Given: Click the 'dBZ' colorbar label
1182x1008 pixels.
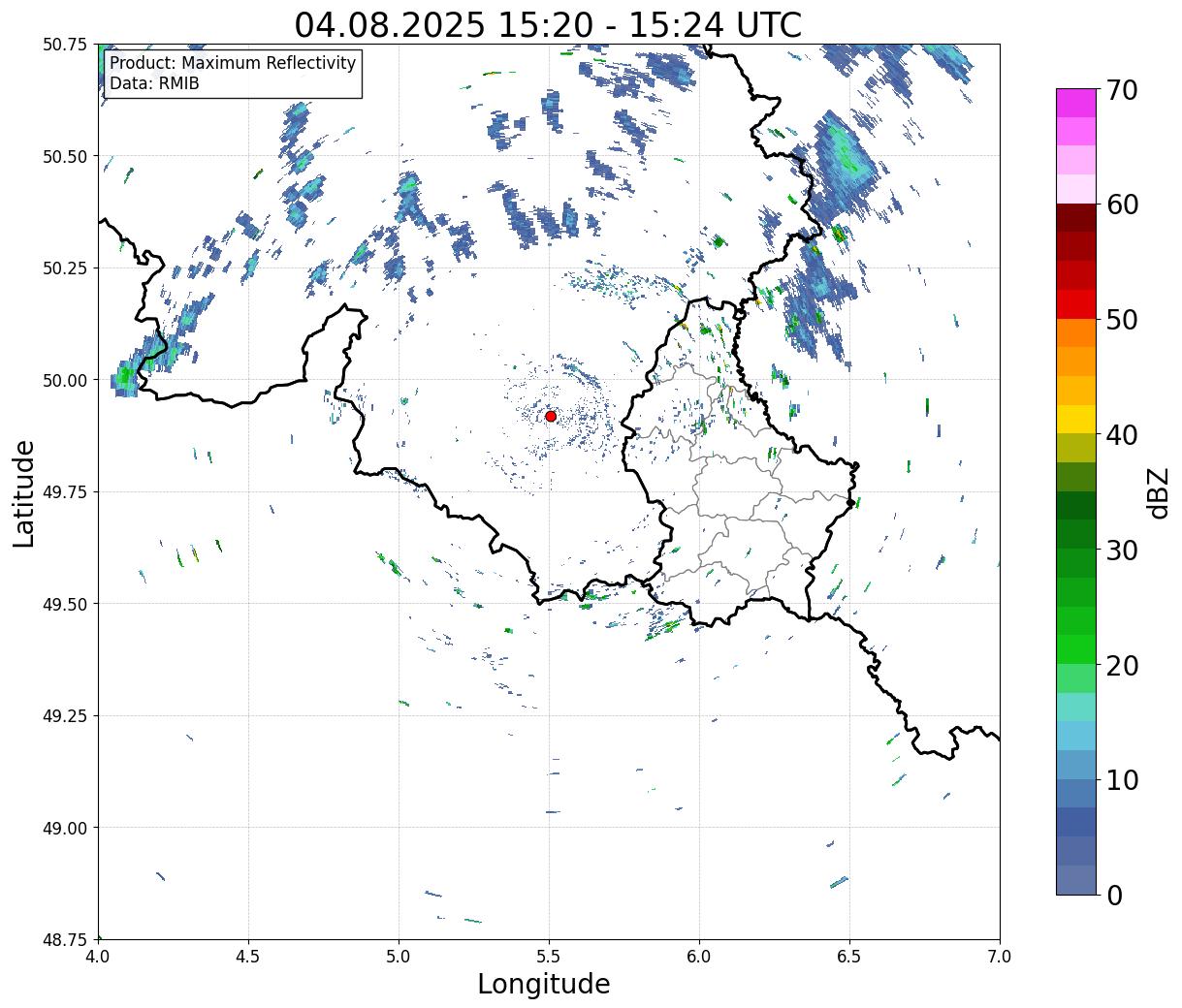Looking at the screenshot, I should [1158, 492].
